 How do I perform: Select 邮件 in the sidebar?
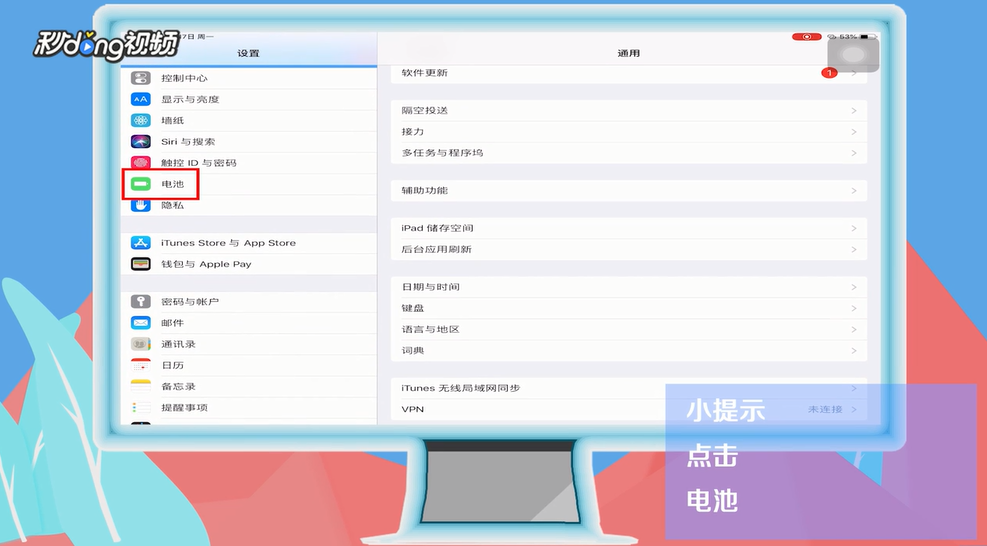249,323
